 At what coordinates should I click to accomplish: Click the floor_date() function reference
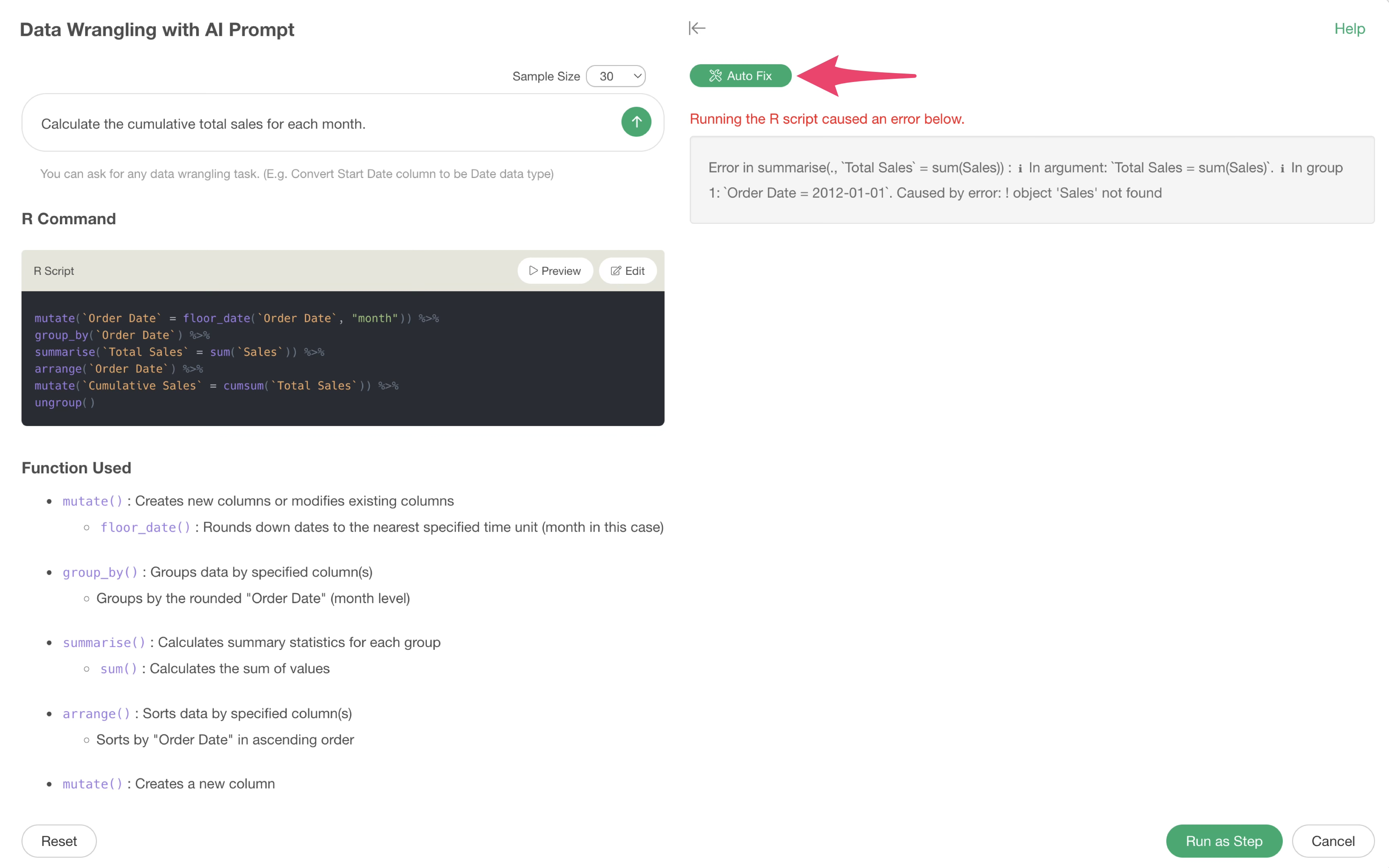point(145,527)
